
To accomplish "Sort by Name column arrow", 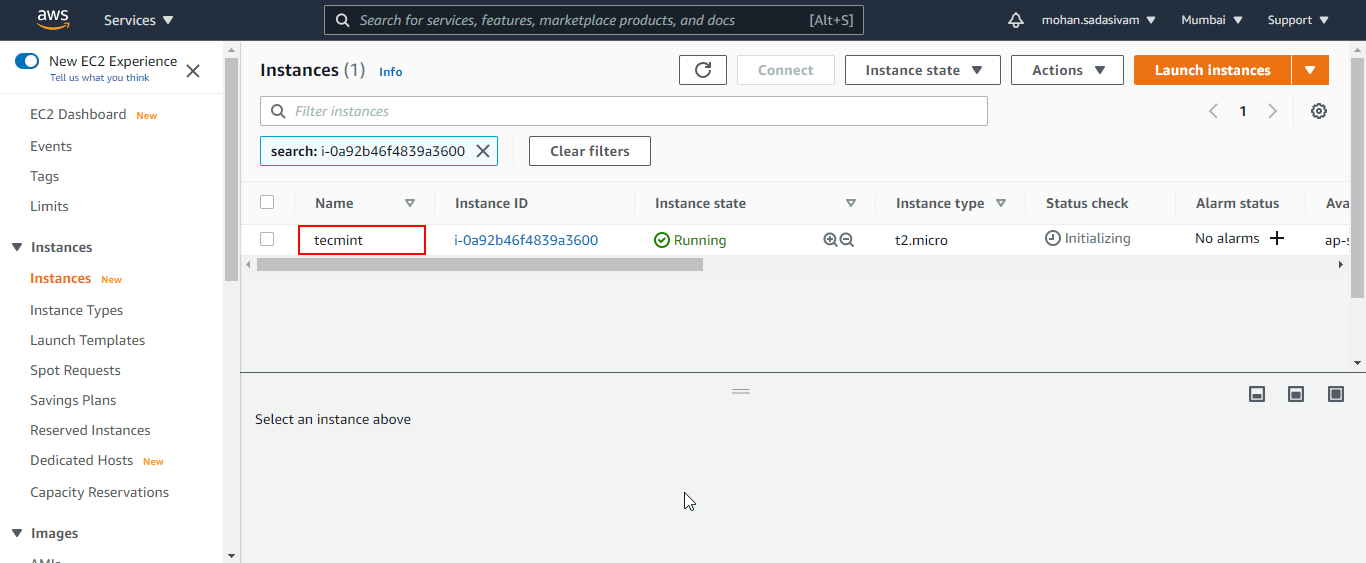I will [409, 203].
